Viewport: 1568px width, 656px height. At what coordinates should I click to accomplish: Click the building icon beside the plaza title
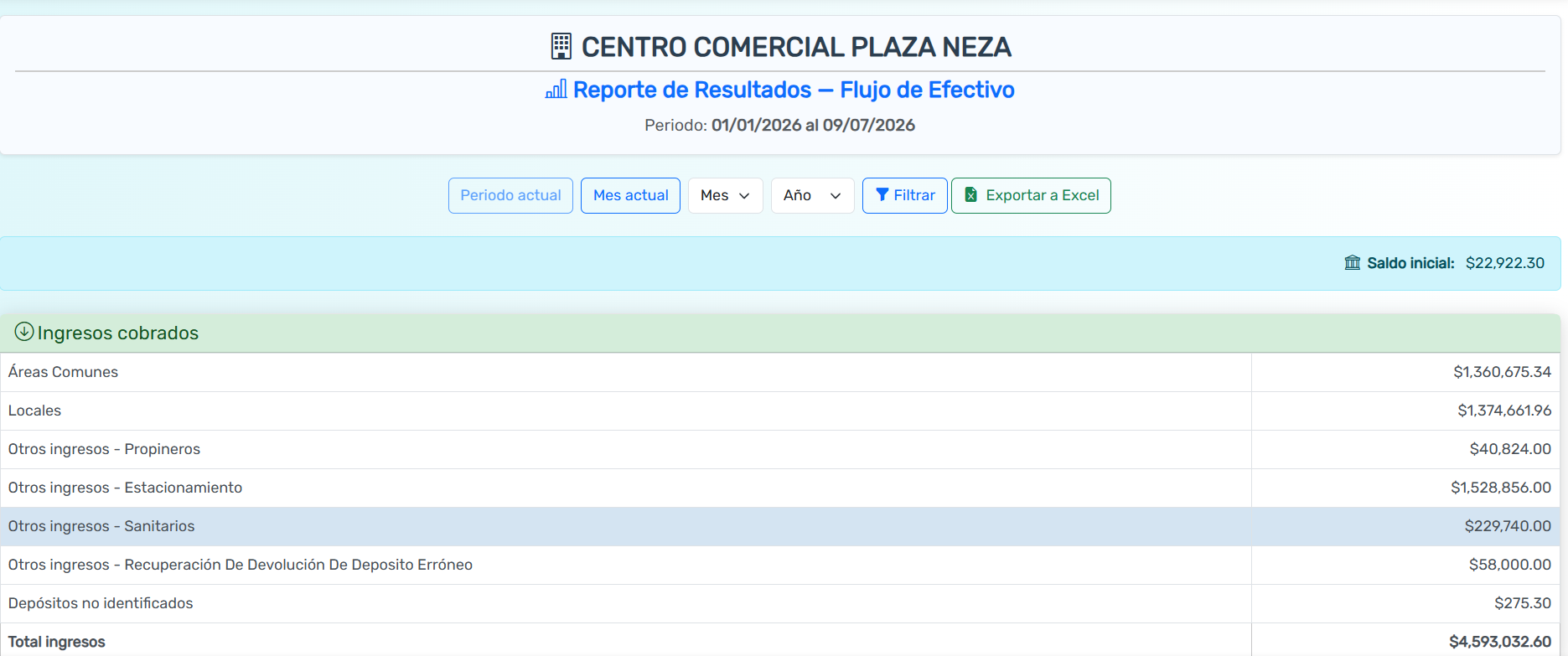[x=561, y=46]
